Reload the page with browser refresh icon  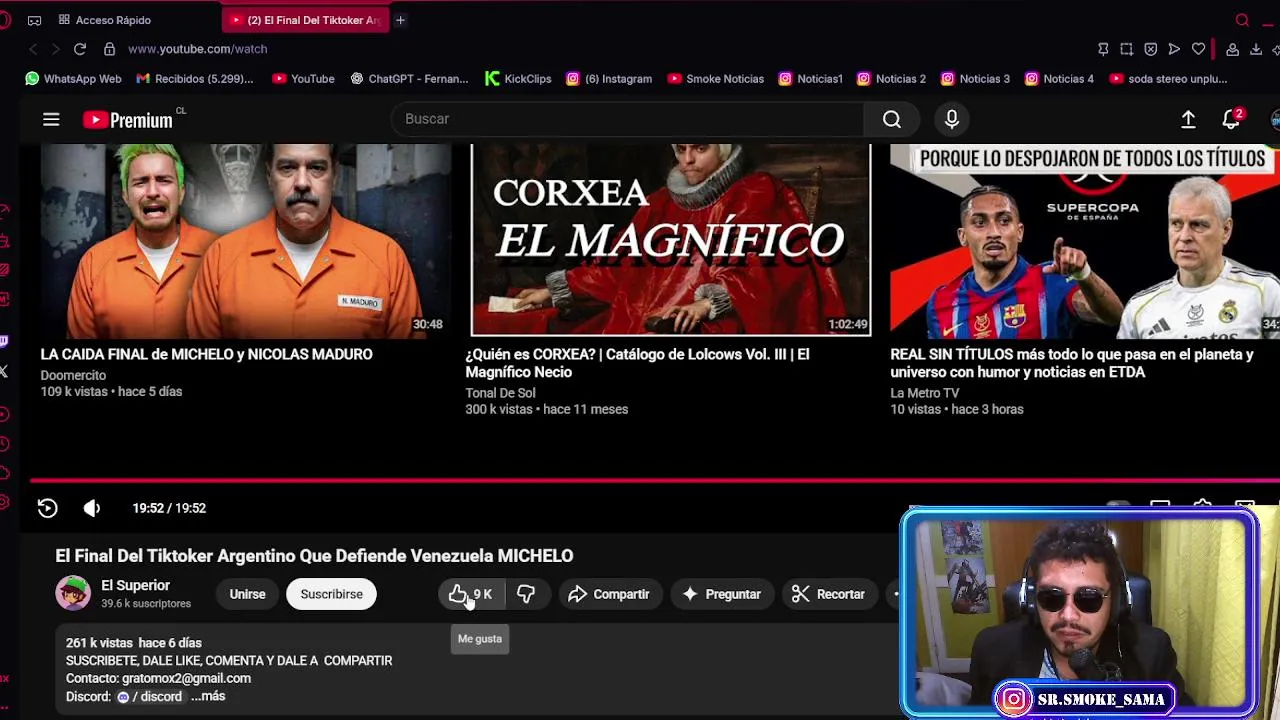click(x=80, y=48)
